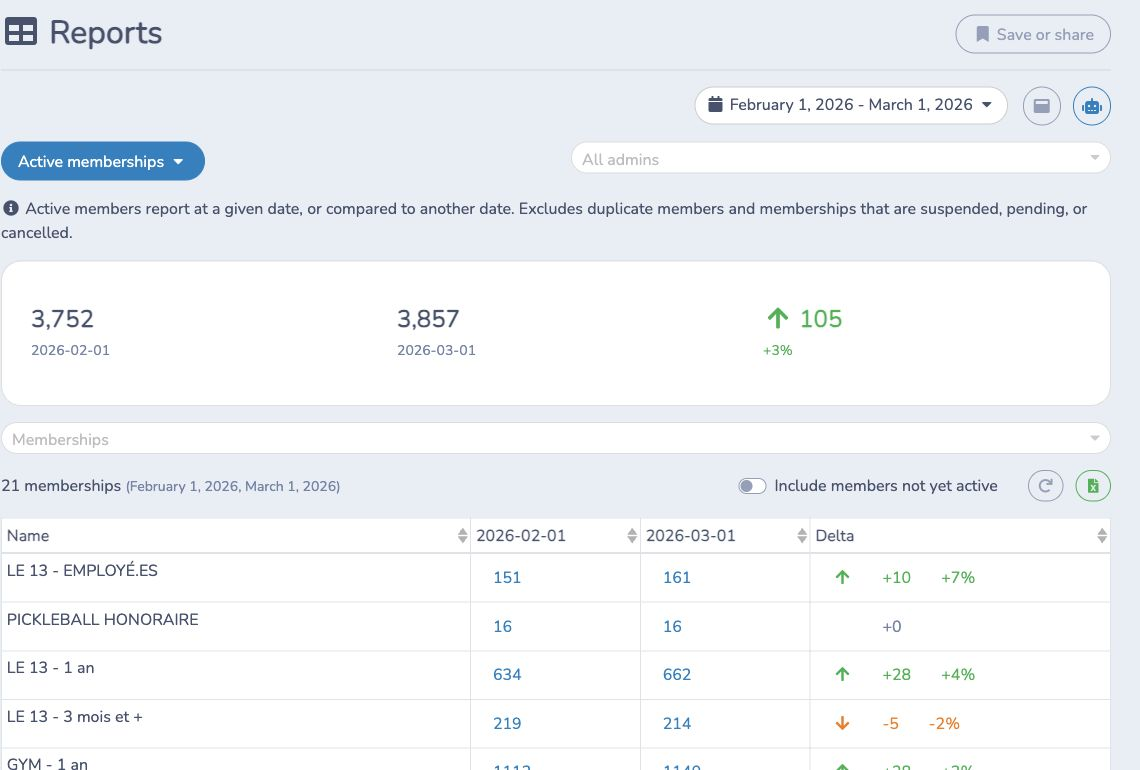Open the date range picker
The height and width of the screenshot is (770, 1140).
tap(851, 105)
